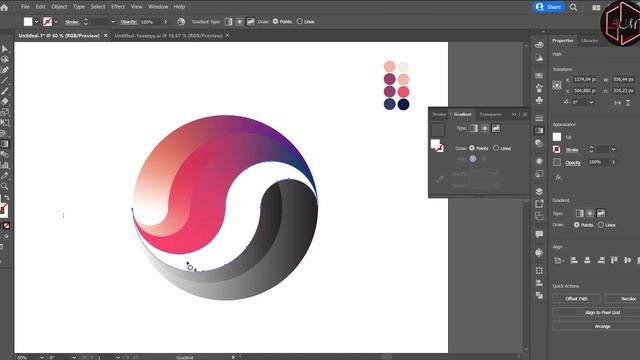Select Points radio in Properties Gradient section
Image resolution: width=640 pixels, height=360 pixels.
pyautogui.click(x=577, y=225)
